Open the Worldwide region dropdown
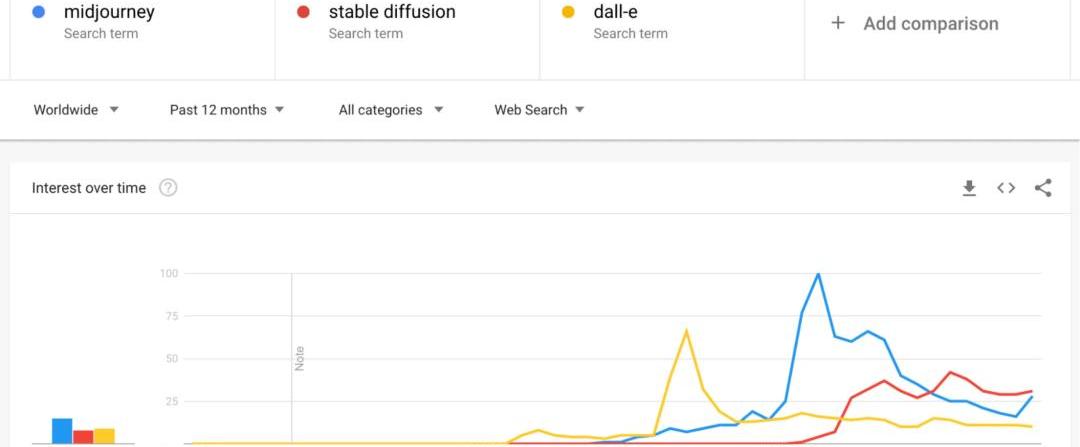Screen dimensions: 1080x447 76,110
